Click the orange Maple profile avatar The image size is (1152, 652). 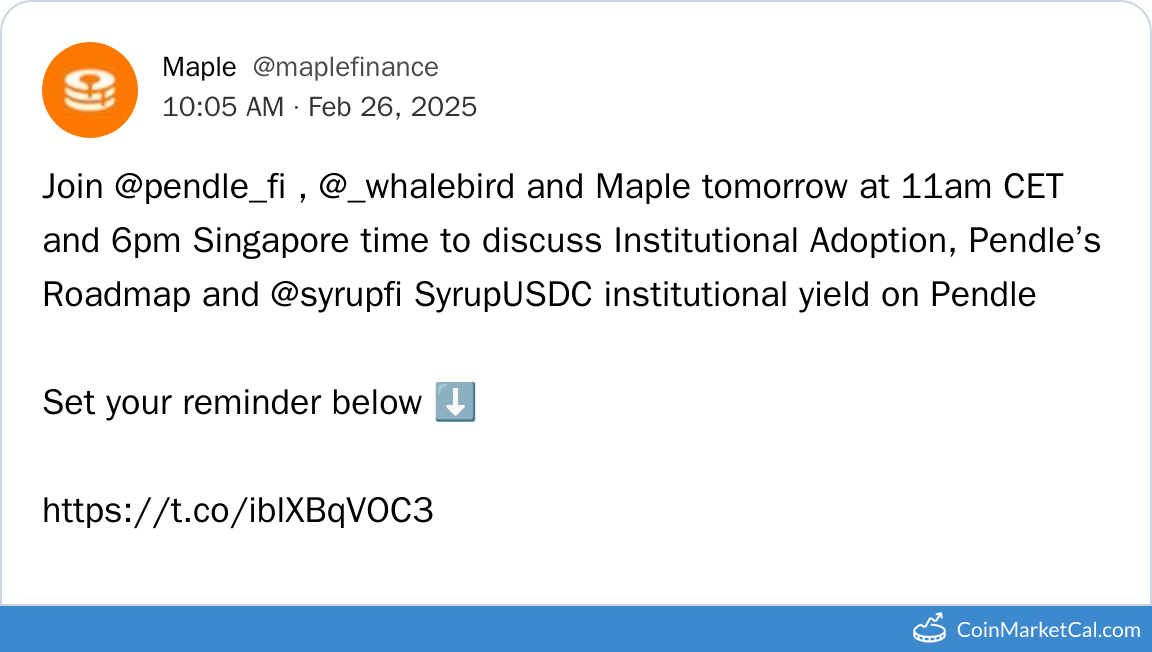tap(90, 90)
